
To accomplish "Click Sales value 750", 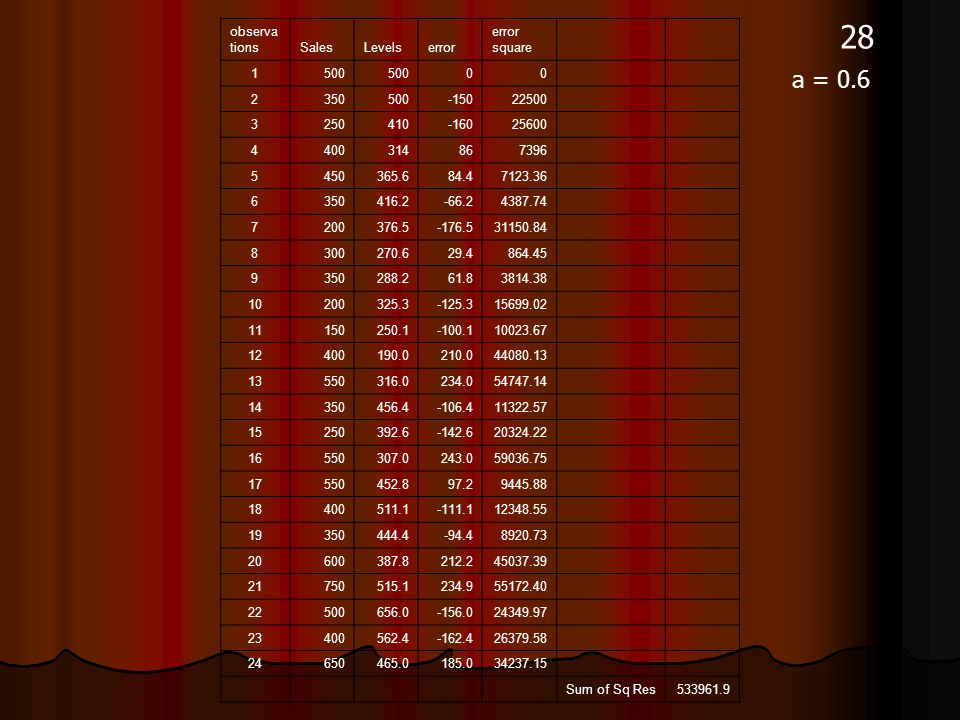I will (x=334, y=587).
